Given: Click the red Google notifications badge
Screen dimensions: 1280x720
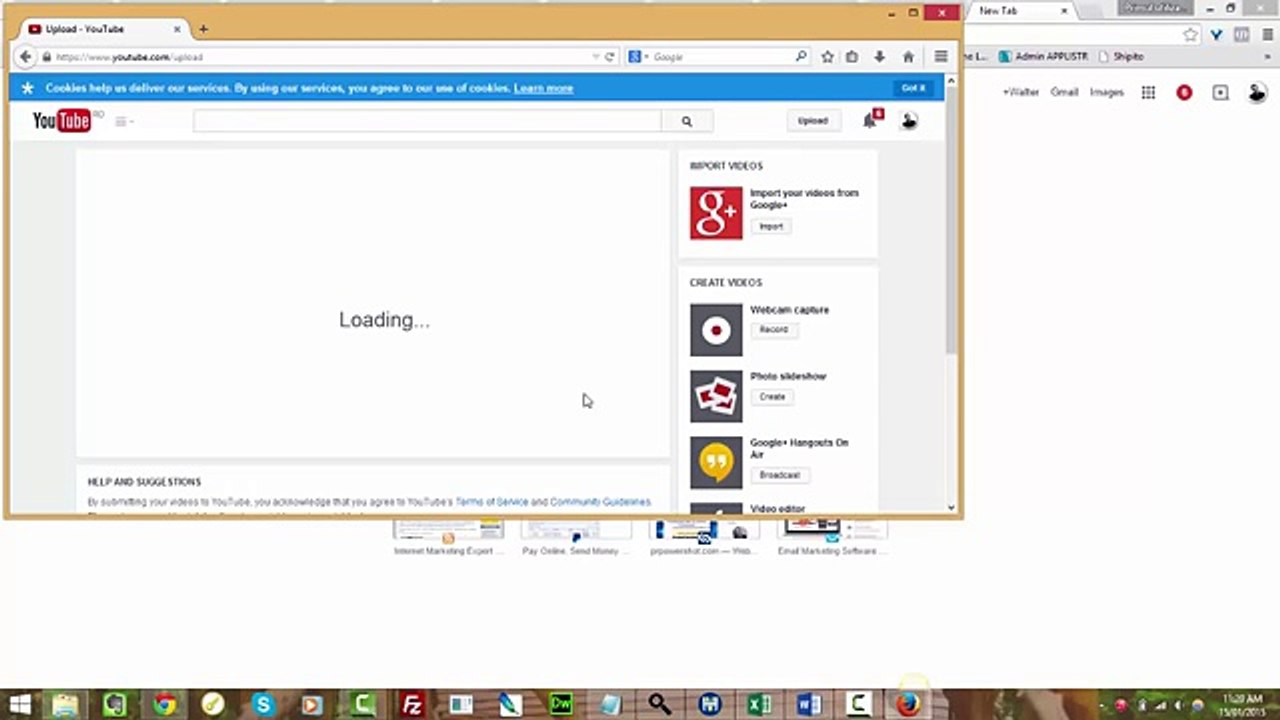Looking at the screenshot, I should click(x=1184, y=93).
